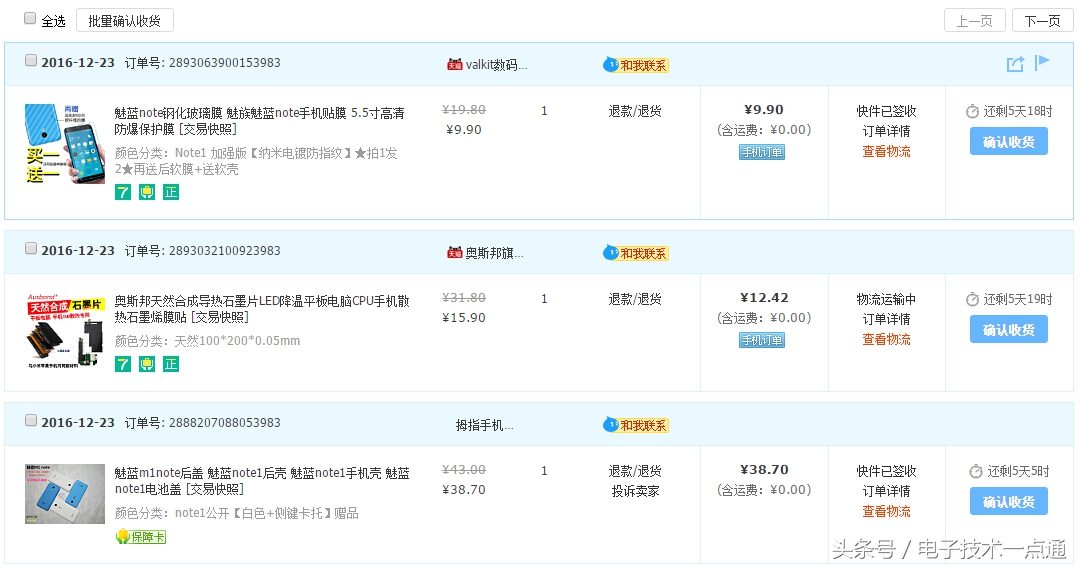Open 拇指手机 shop link
This screenshot has width=1080, height=568.
[x=484, y=425]
